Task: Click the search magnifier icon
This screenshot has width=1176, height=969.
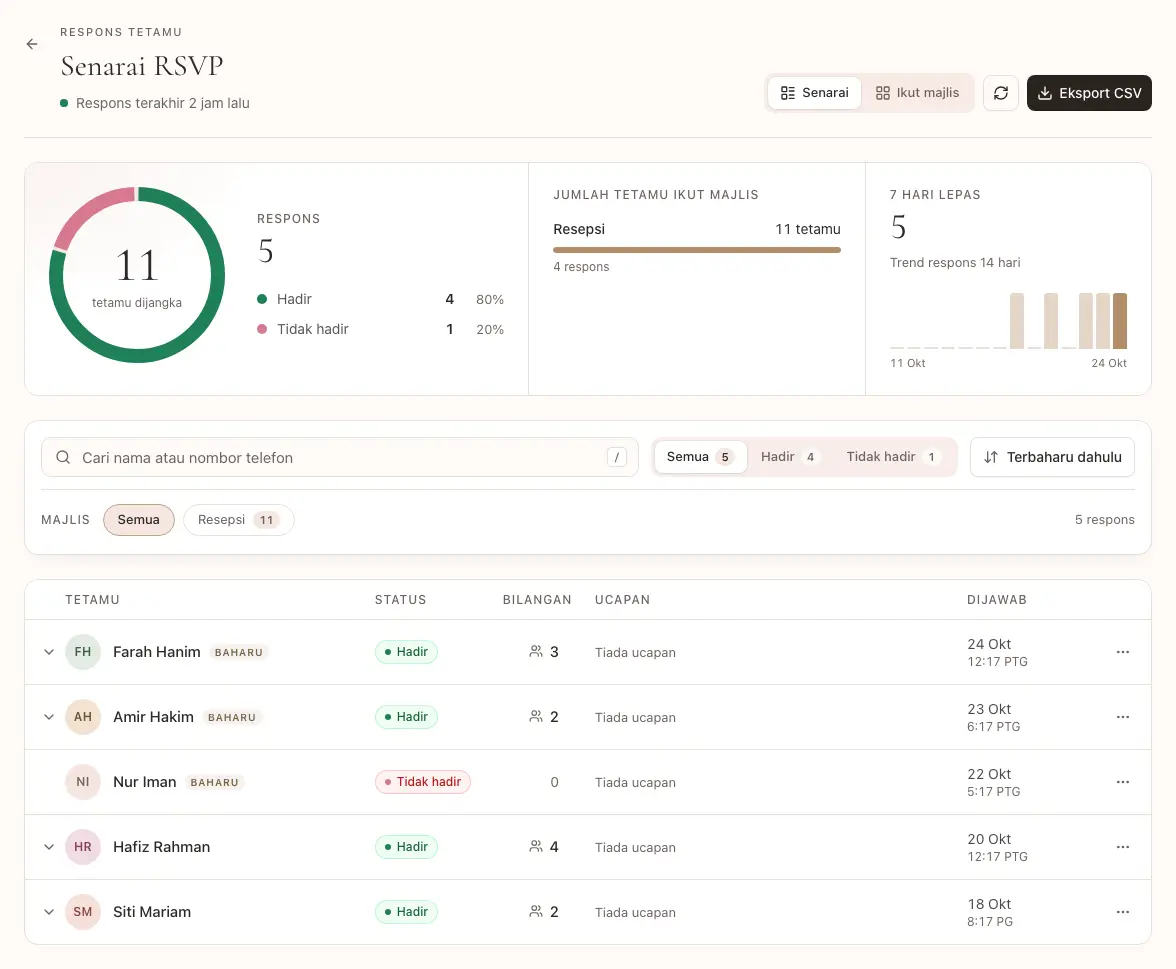Action: click(63, 458)
